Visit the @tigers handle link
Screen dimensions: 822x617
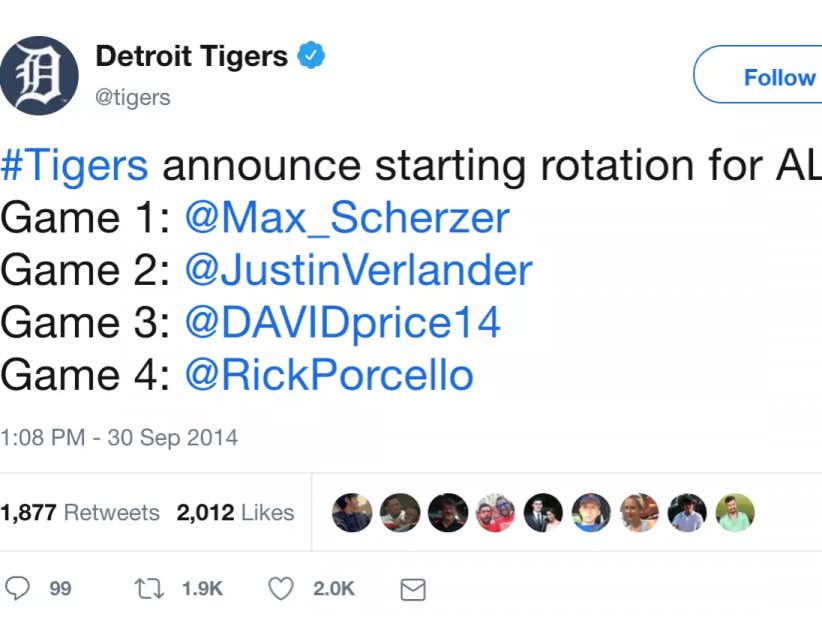point(132,97)
